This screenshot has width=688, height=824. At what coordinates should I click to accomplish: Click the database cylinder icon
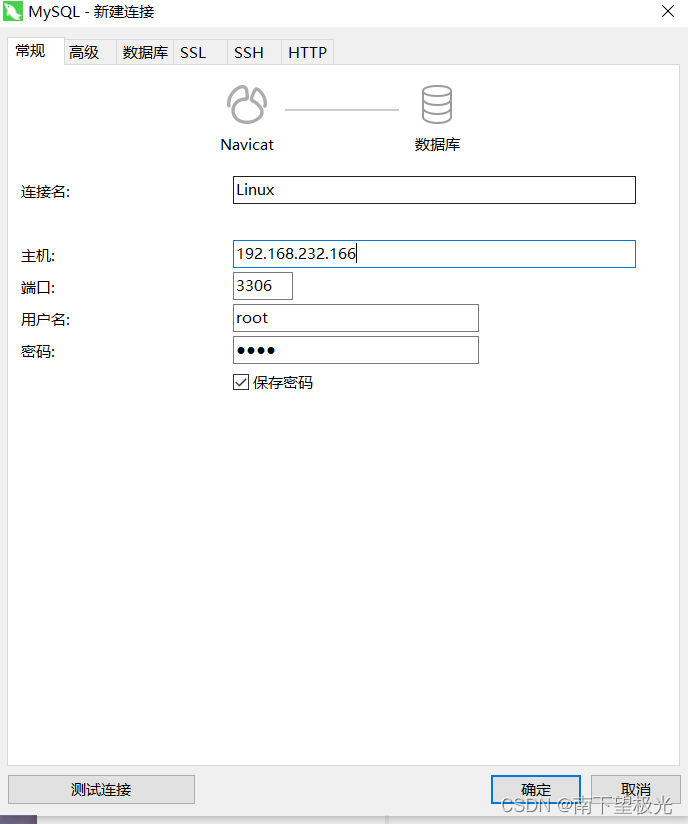pos(437,105)
